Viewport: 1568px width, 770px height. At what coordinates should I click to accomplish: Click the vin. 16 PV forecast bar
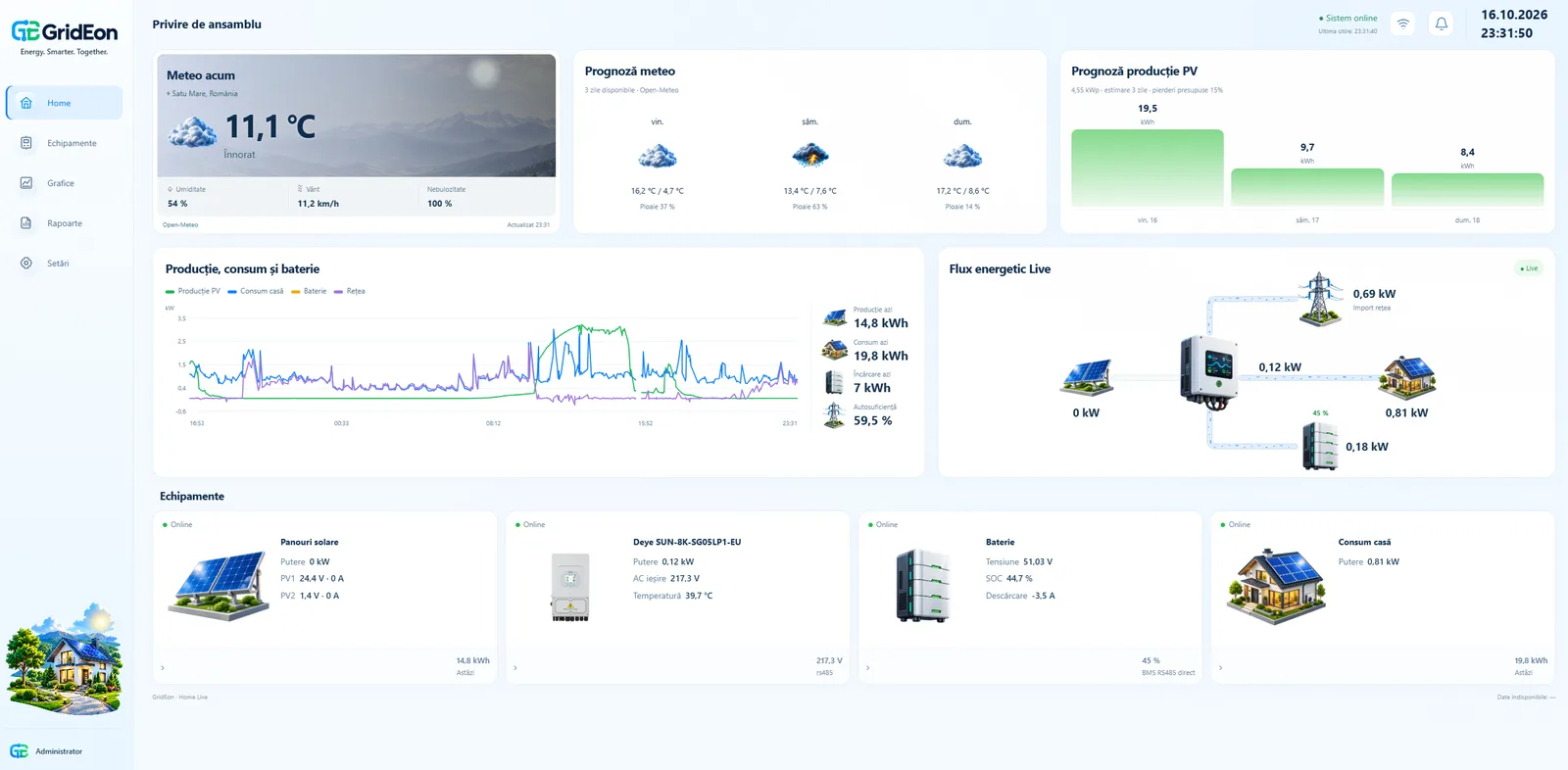(1148, 168)
